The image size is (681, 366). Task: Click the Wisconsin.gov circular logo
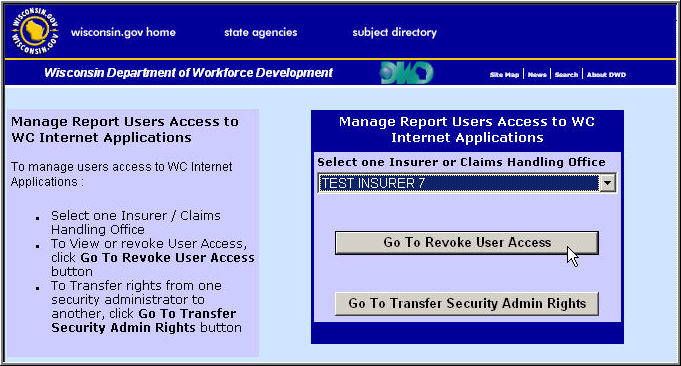coord(35,31)
